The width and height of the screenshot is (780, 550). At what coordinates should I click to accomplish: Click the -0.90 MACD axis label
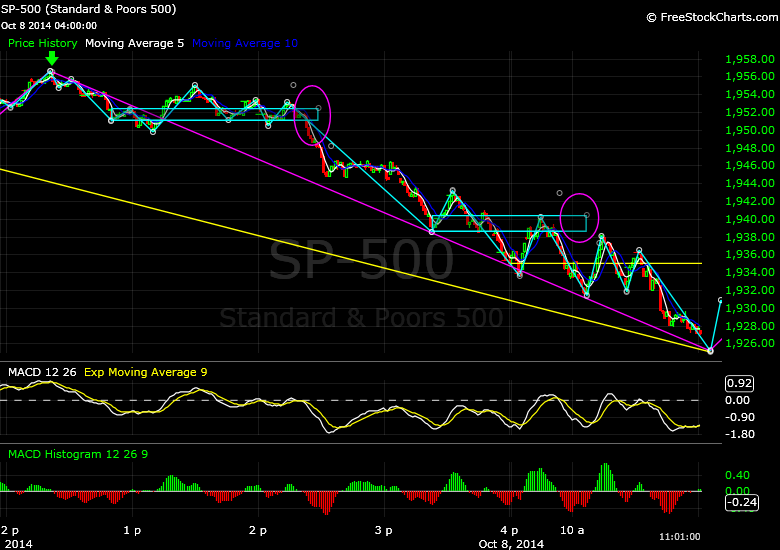coord(740,417)
